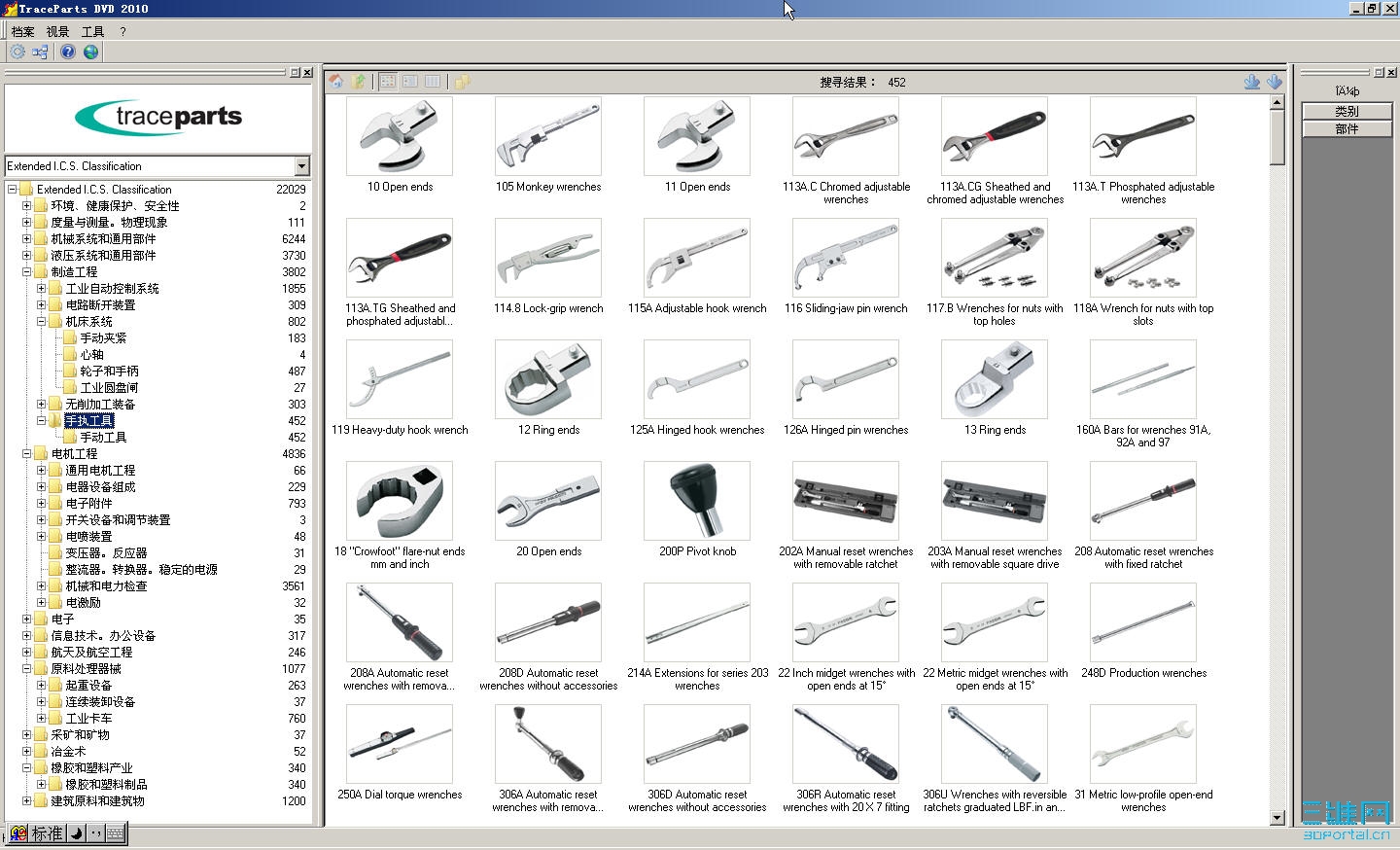Click the download-to-tray arrow icon

(x=1252, y=82)
